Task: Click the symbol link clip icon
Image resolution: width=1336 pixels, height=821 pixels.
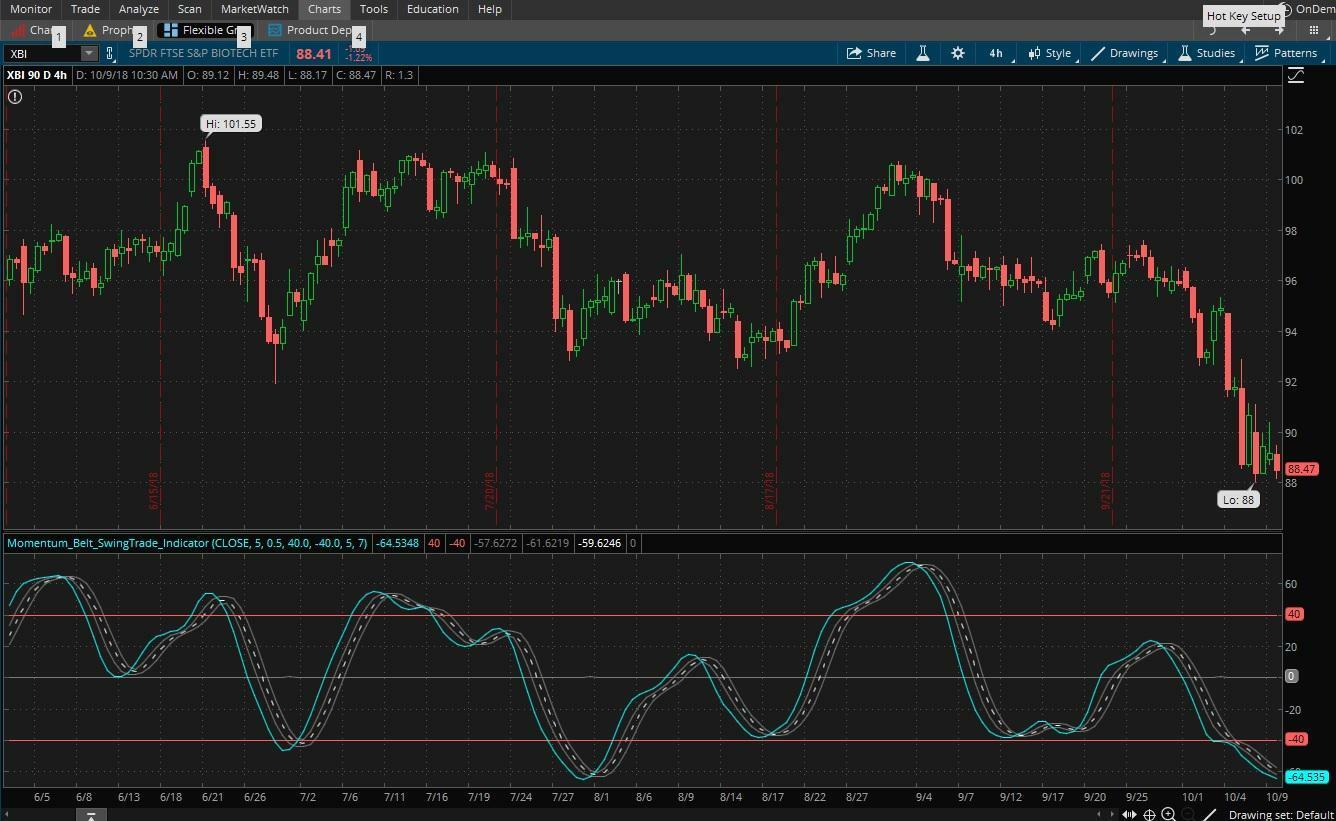Action: tap(110, 53)
